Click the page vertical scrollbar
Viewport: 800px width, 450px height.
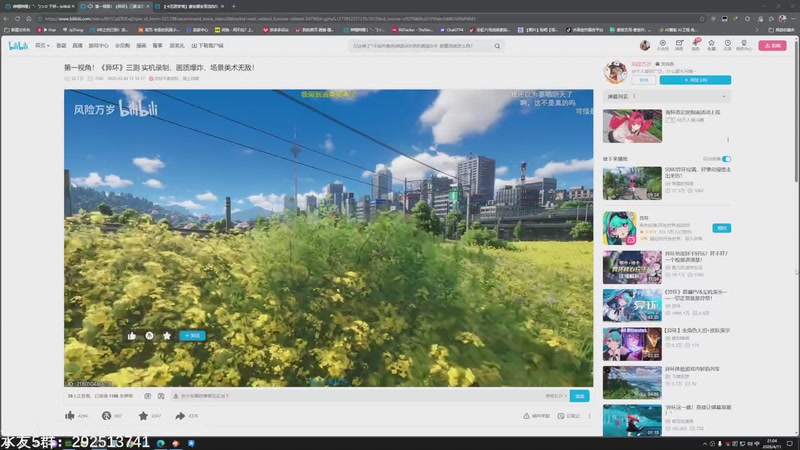(x=796, y=110)
